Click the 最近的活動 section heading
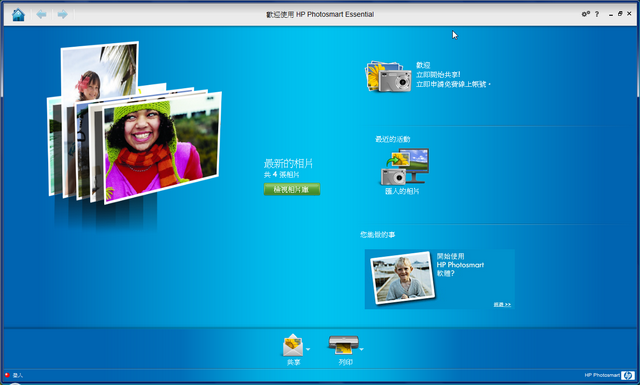Image resolution: width=640 pixels, height=385 pixels. point(392,139)
